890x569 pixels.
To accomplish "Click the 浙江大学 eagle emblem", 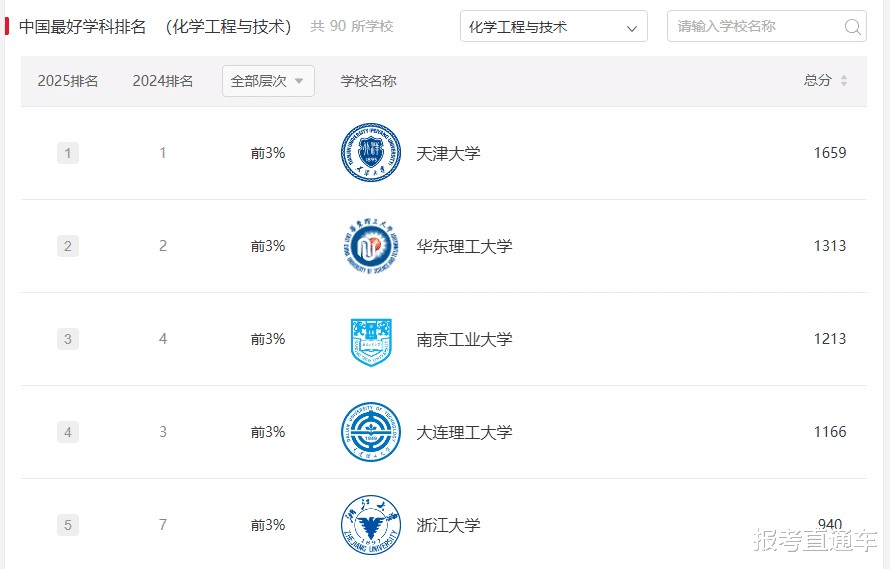I will pyautogui.click(x=371, y=525).
